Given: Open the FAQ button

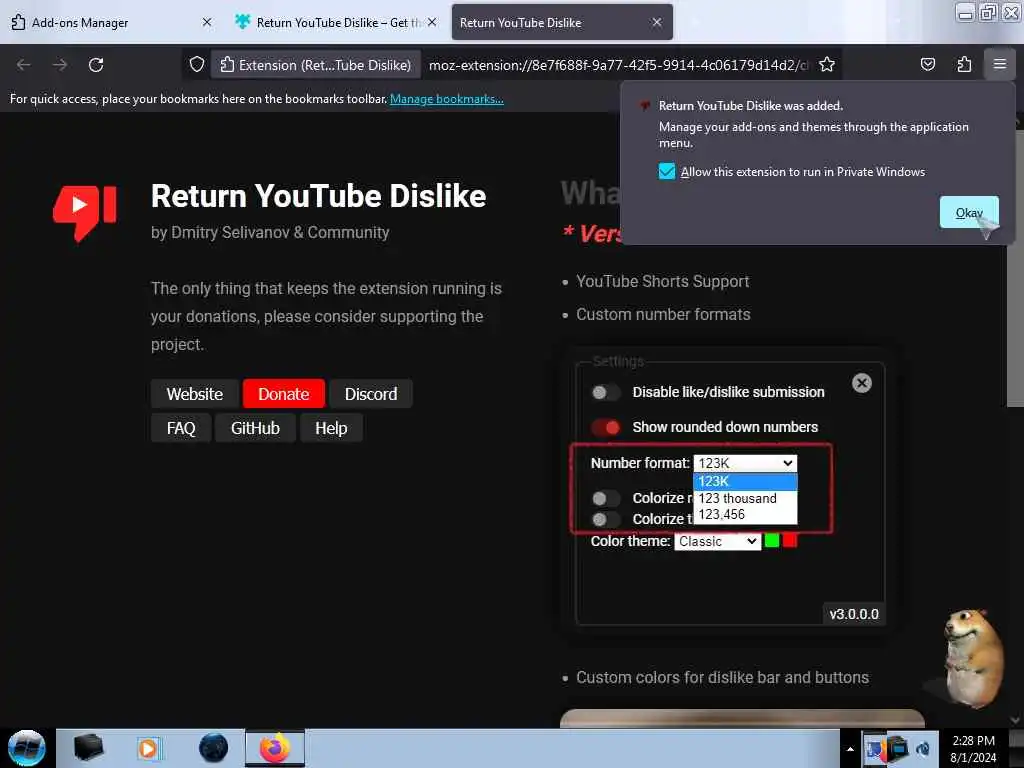Looking at the screenshot, I should [x=181, y=428].
